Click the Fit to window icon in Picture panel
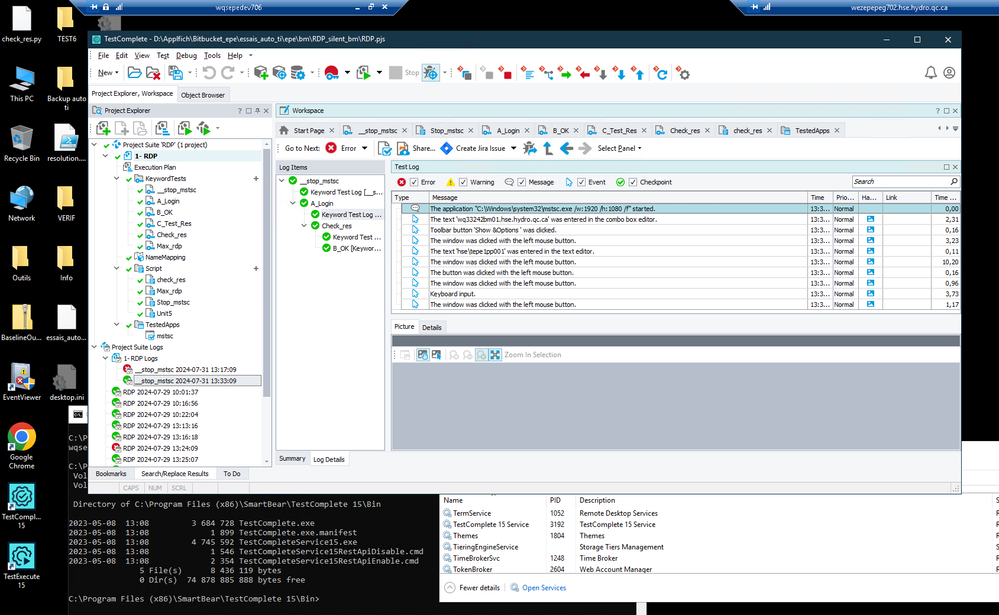This screenshot has width=999, height=615. click(495, 355)
